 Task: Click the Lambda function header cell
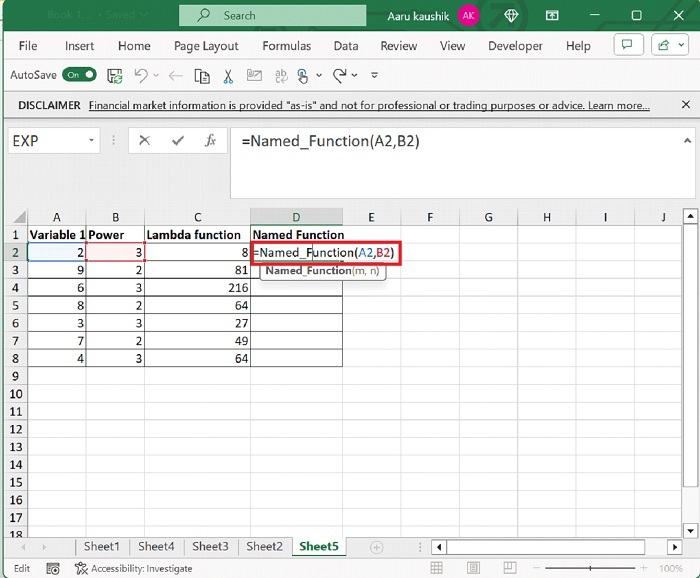point(197,235)
